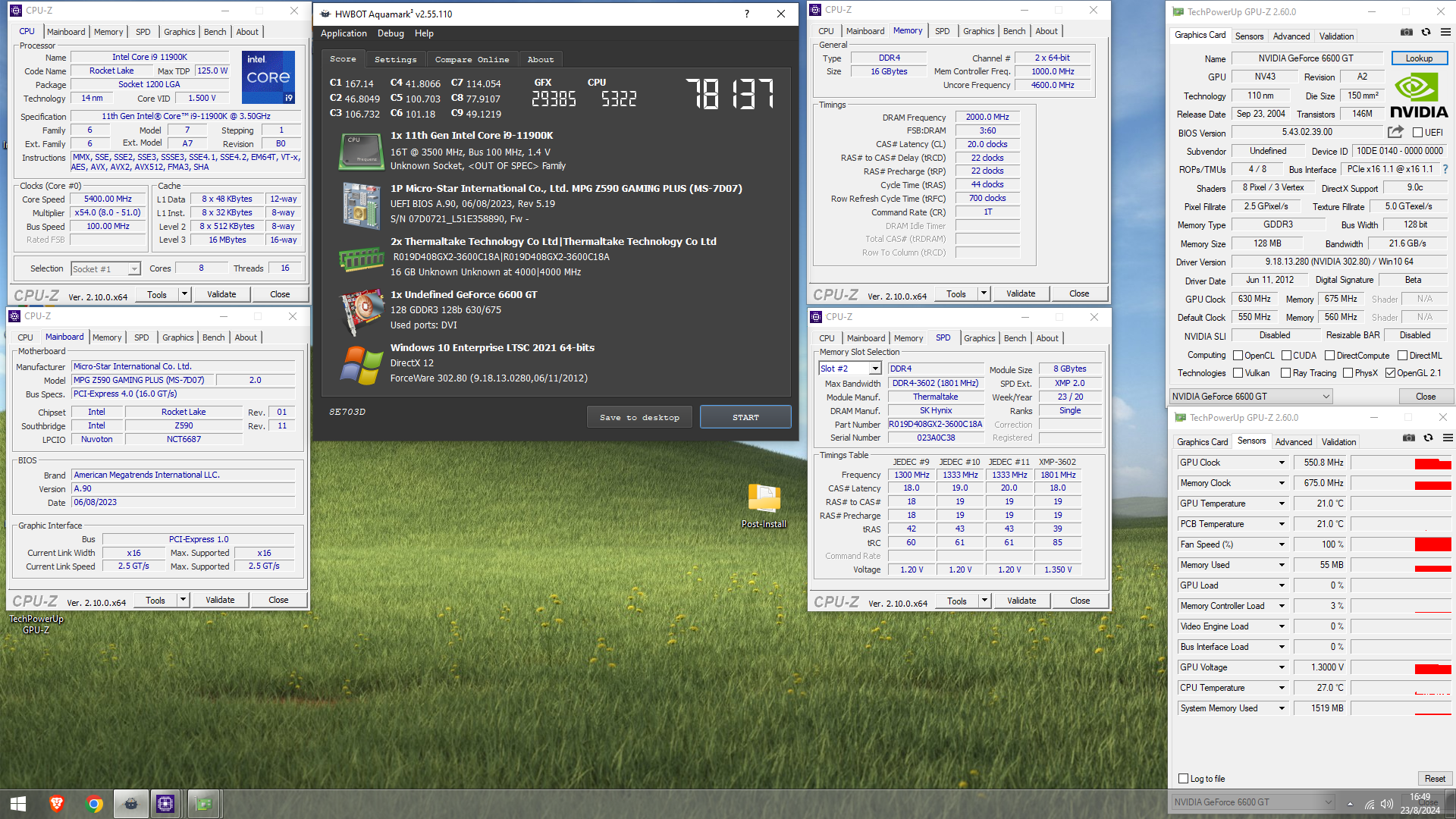1456x819 pixels.
Task: Click BIOS export share icon in GPU-Z
Action: [1395, 132]
